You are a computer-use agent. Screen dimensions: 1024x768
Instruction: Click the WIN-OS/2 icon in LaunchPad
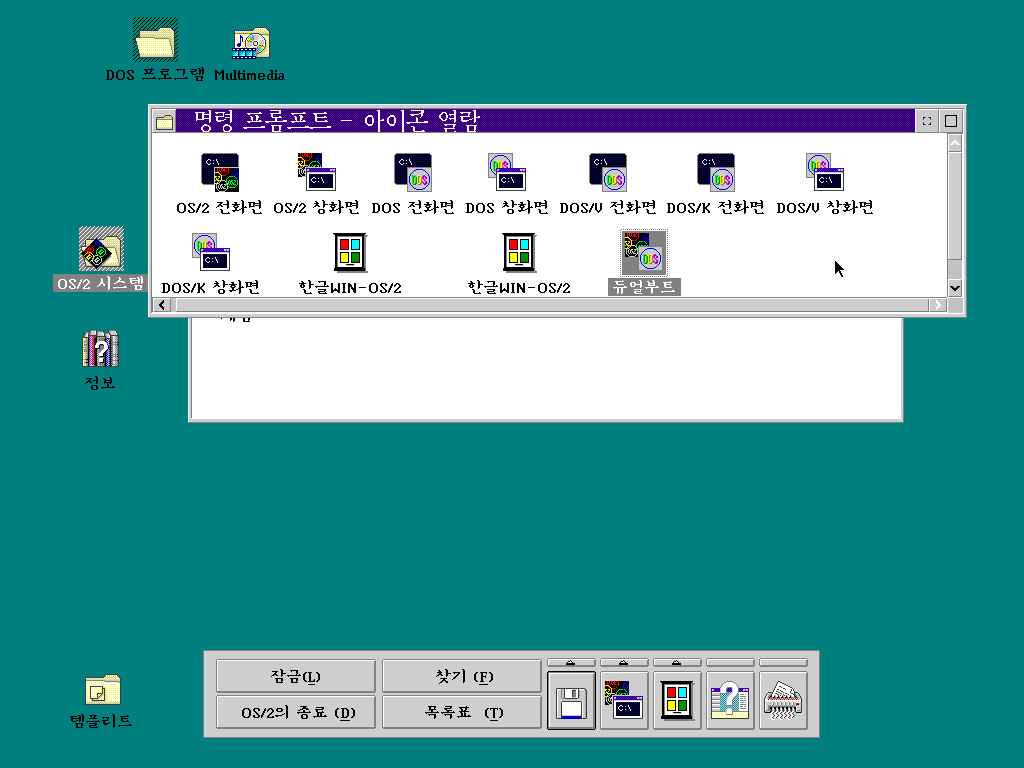tap(677, 701)
